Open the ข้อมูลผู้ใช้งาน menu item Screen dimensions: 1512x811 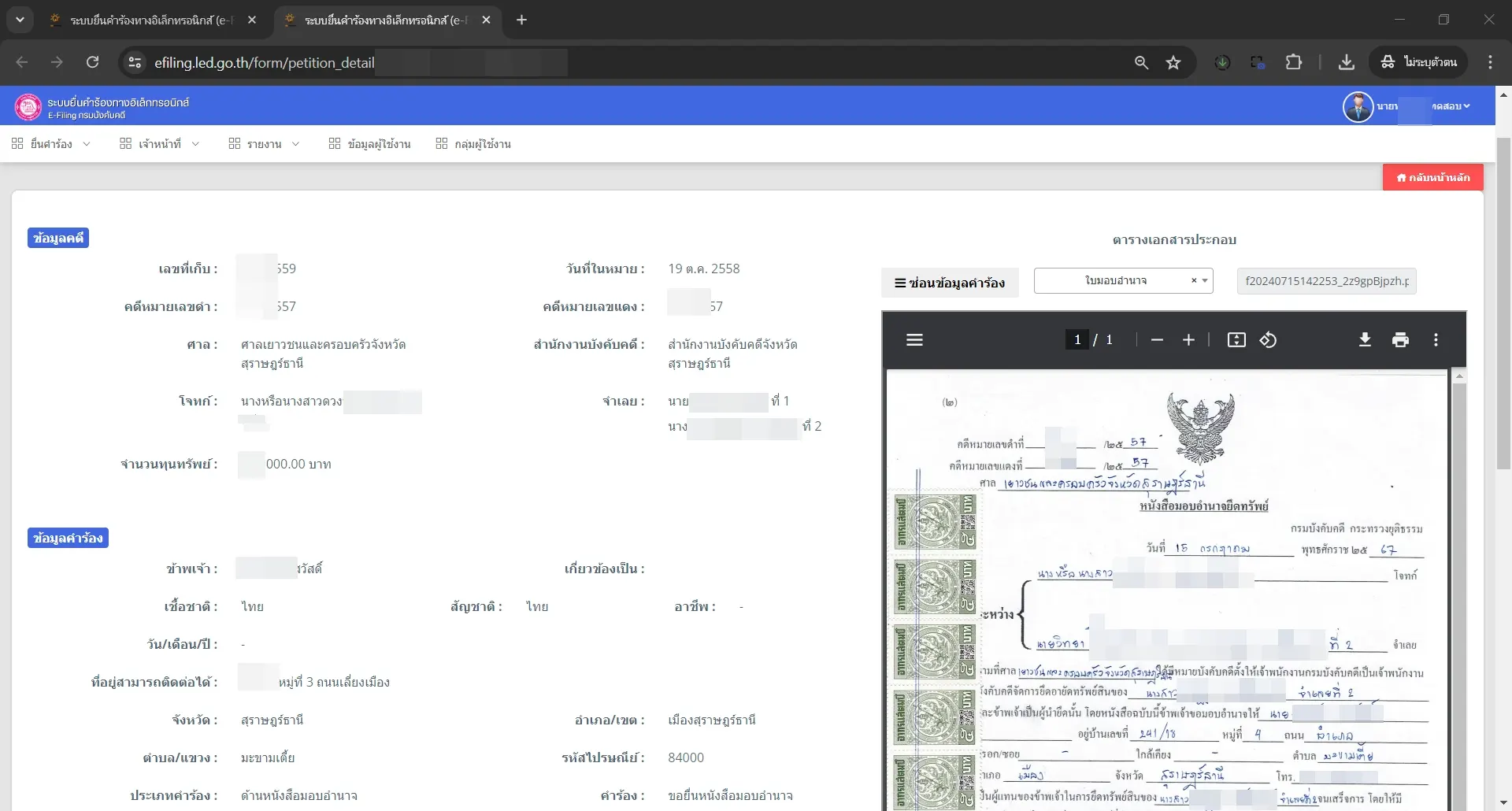point(370,144)
